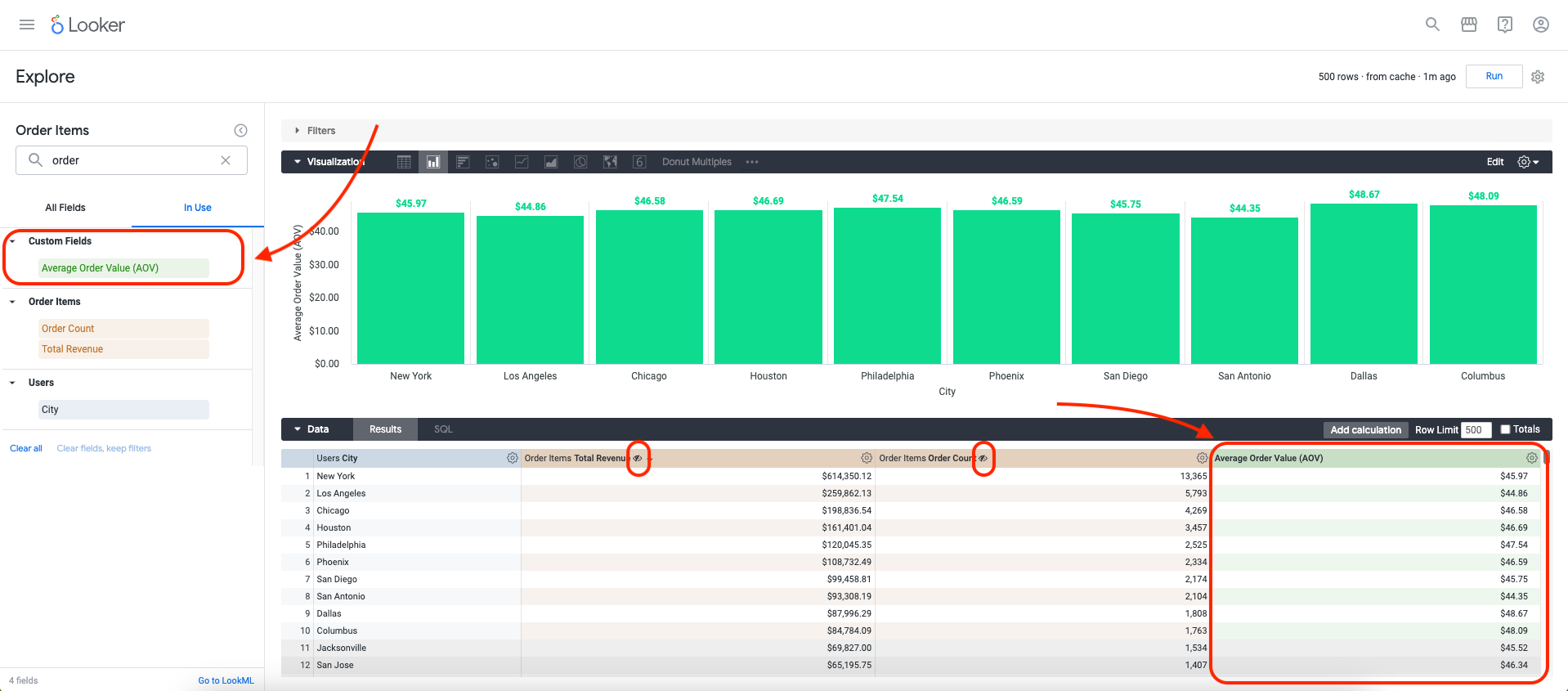Click the Run button
Image resolution: width=1568 pixels, height=691 pixels.
pos(1494,76)
